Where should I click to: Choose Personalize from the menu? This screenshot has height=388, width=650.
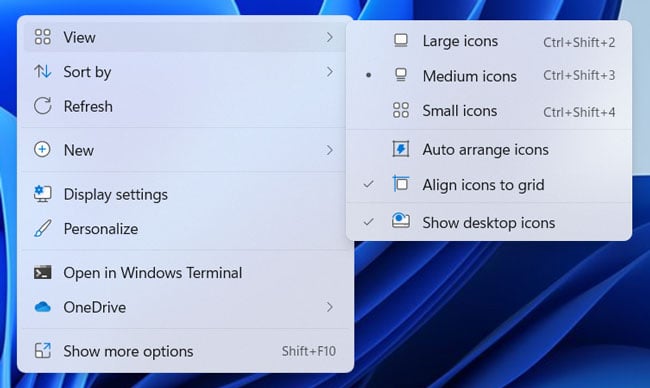tap(185, 228)
